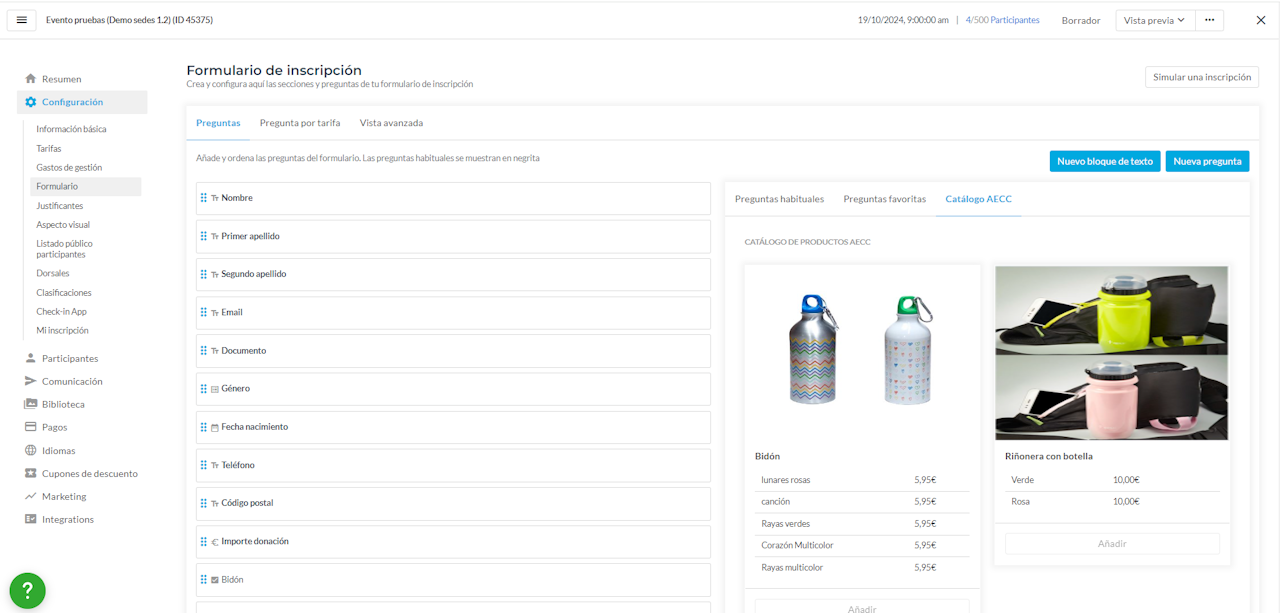This screenshot has height=613, width=1280.
Task: Click the Idiomas globe icon
Action: (x=31, y=450)
